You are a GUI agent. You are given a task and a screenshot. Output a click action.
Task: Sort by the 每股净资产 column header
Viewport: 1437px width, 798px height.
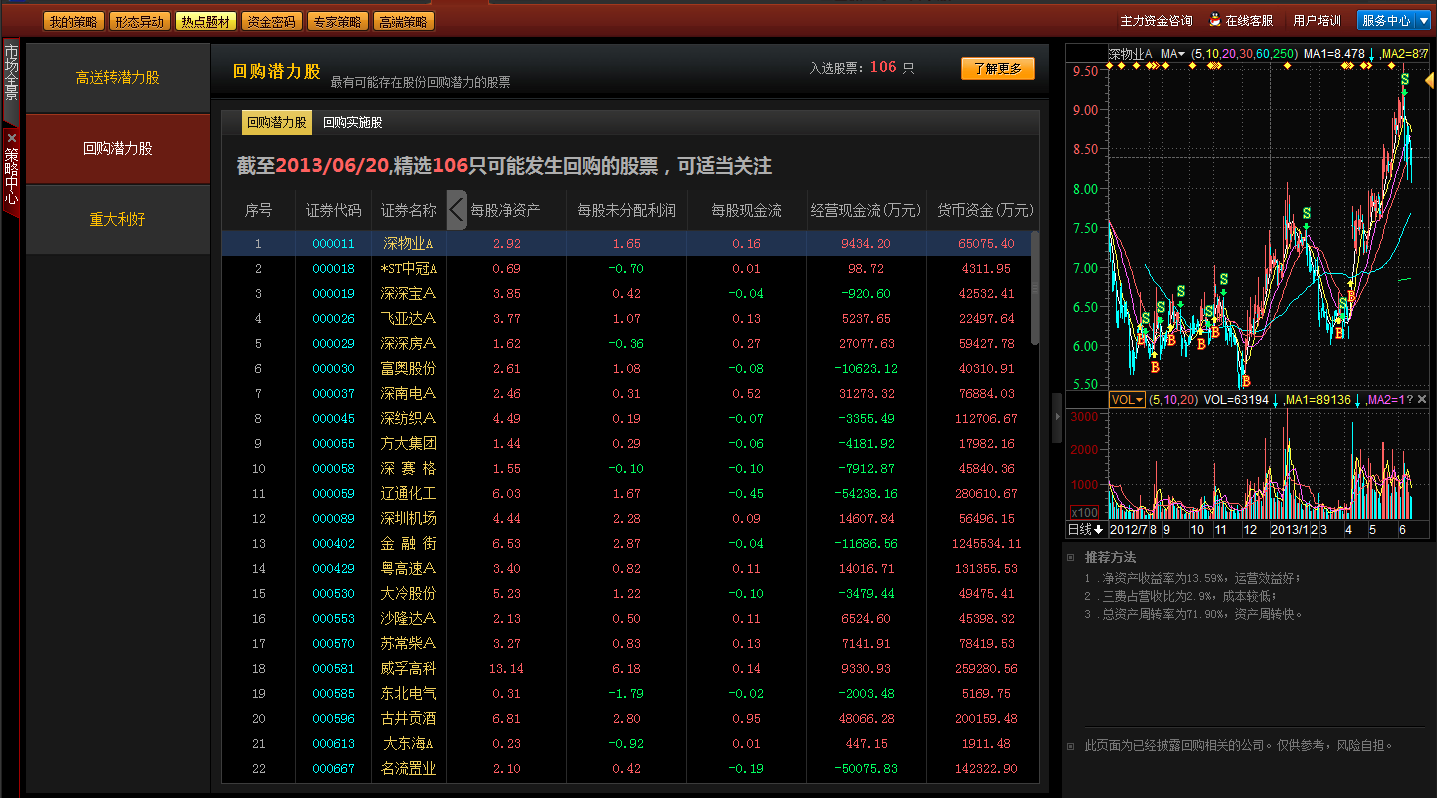click(x=506, y=210)
